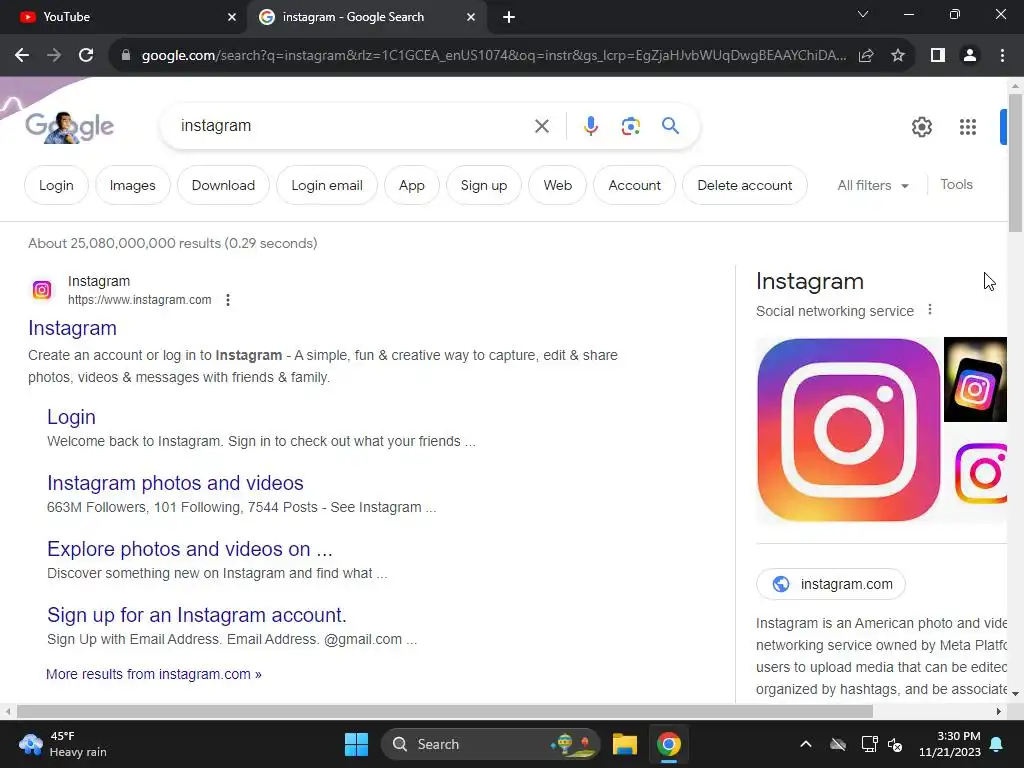Viewport: 1024px width, 768px height.
Task: Open the Login sitelink
Action: pos(71,417)
